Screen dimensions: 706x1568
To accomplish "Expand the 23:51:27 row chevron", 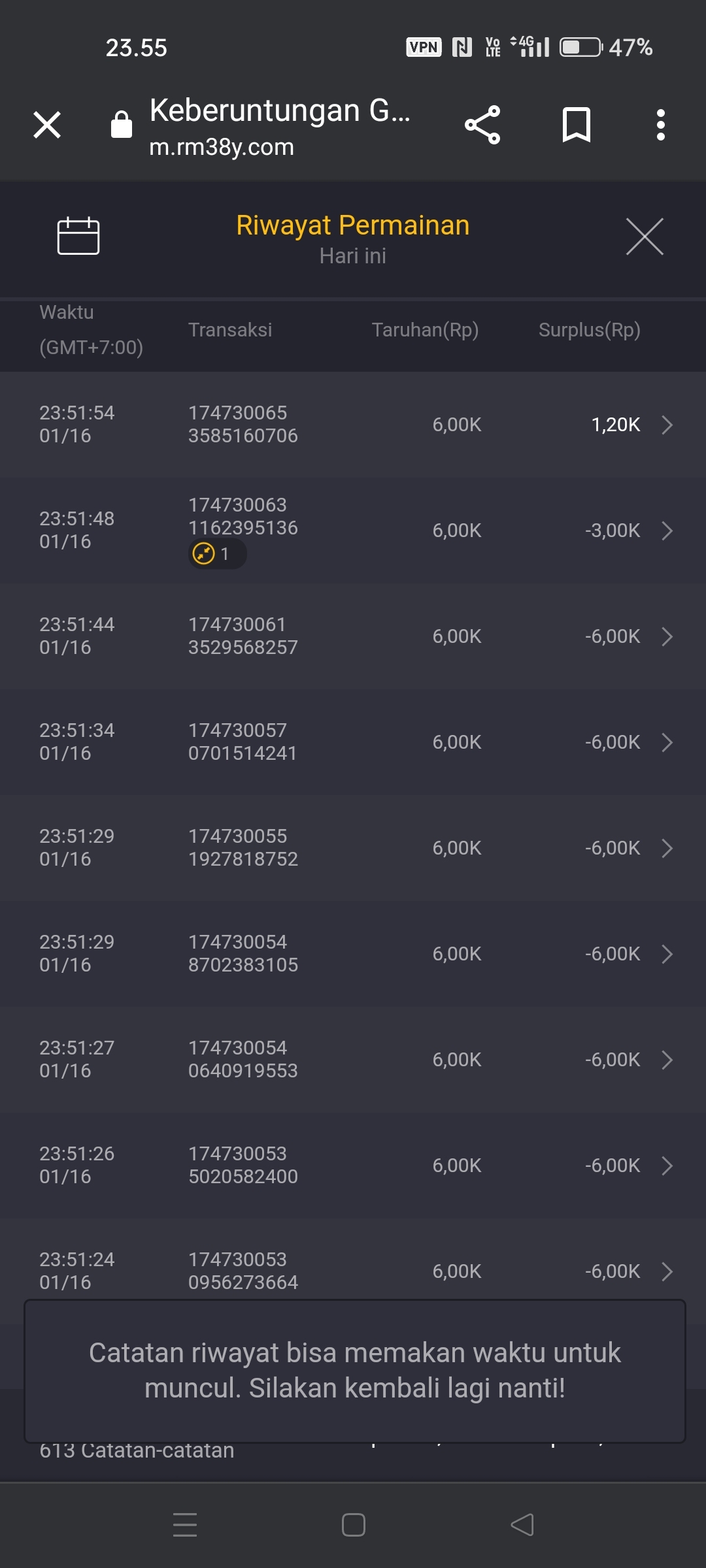I will tap(667, 1060).
